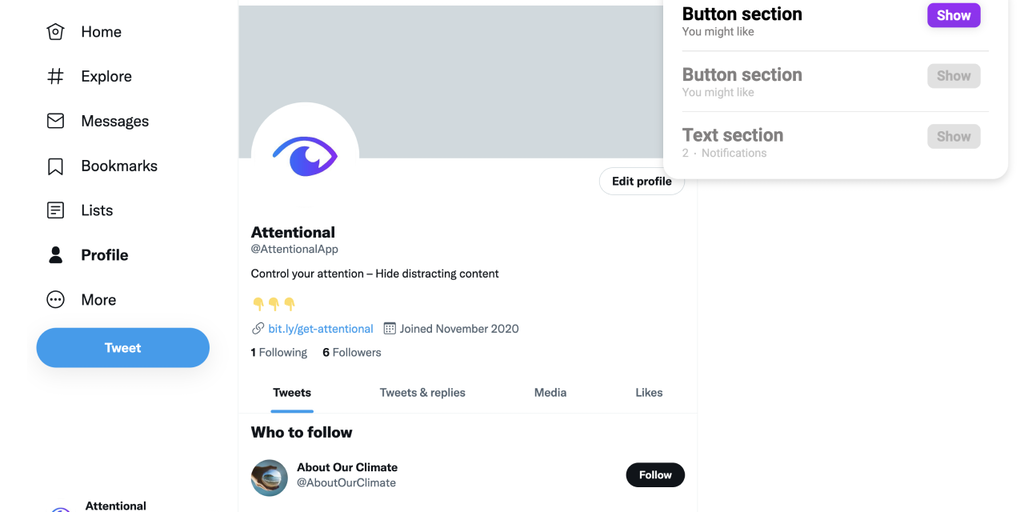The image size is (1024, 512).
Task: Click the Edit profile button
Action: coord(641,181)
